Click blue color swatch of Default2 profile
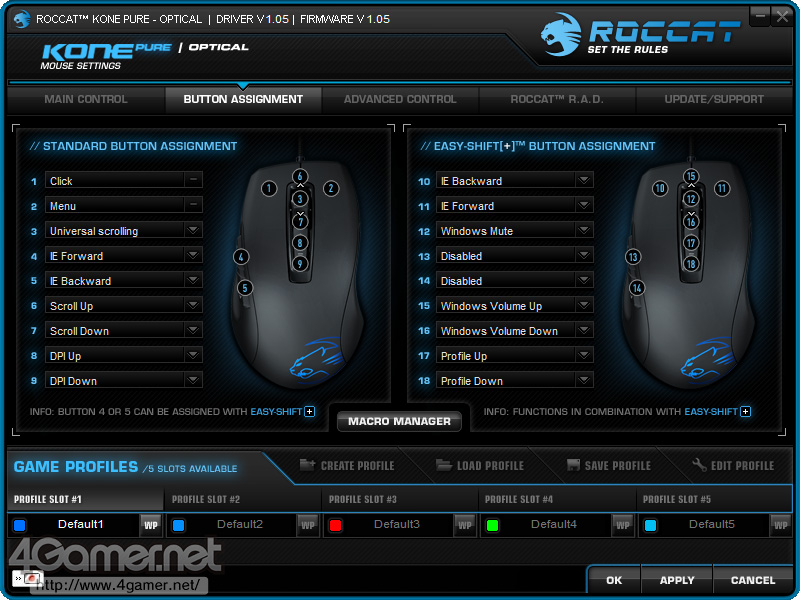 click(178, 525)
